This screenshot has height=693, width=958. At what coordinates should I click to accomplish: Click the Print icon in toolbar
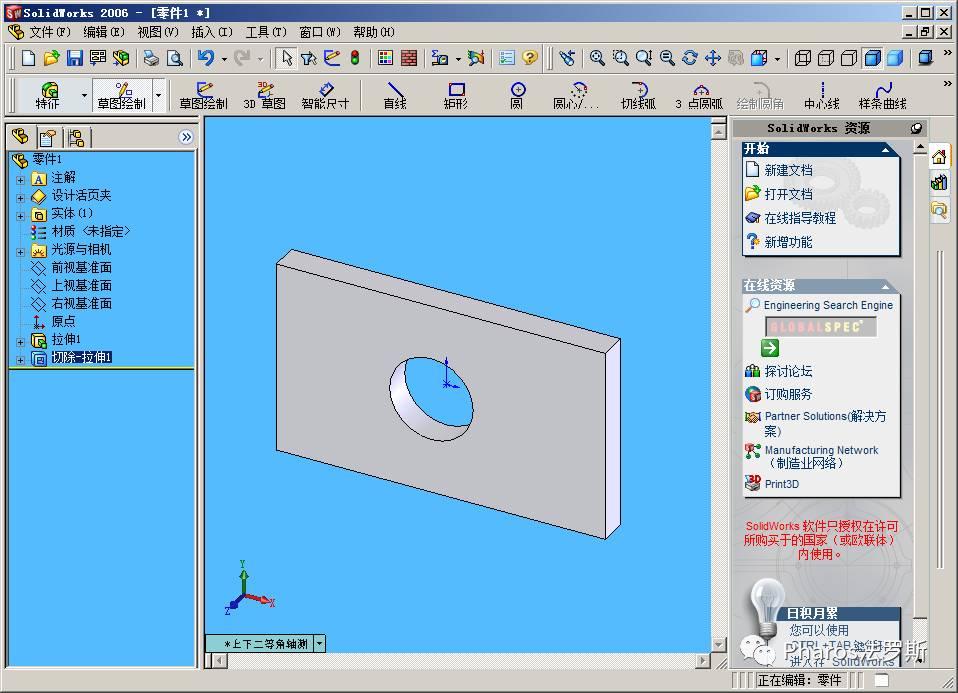[151, 58]
